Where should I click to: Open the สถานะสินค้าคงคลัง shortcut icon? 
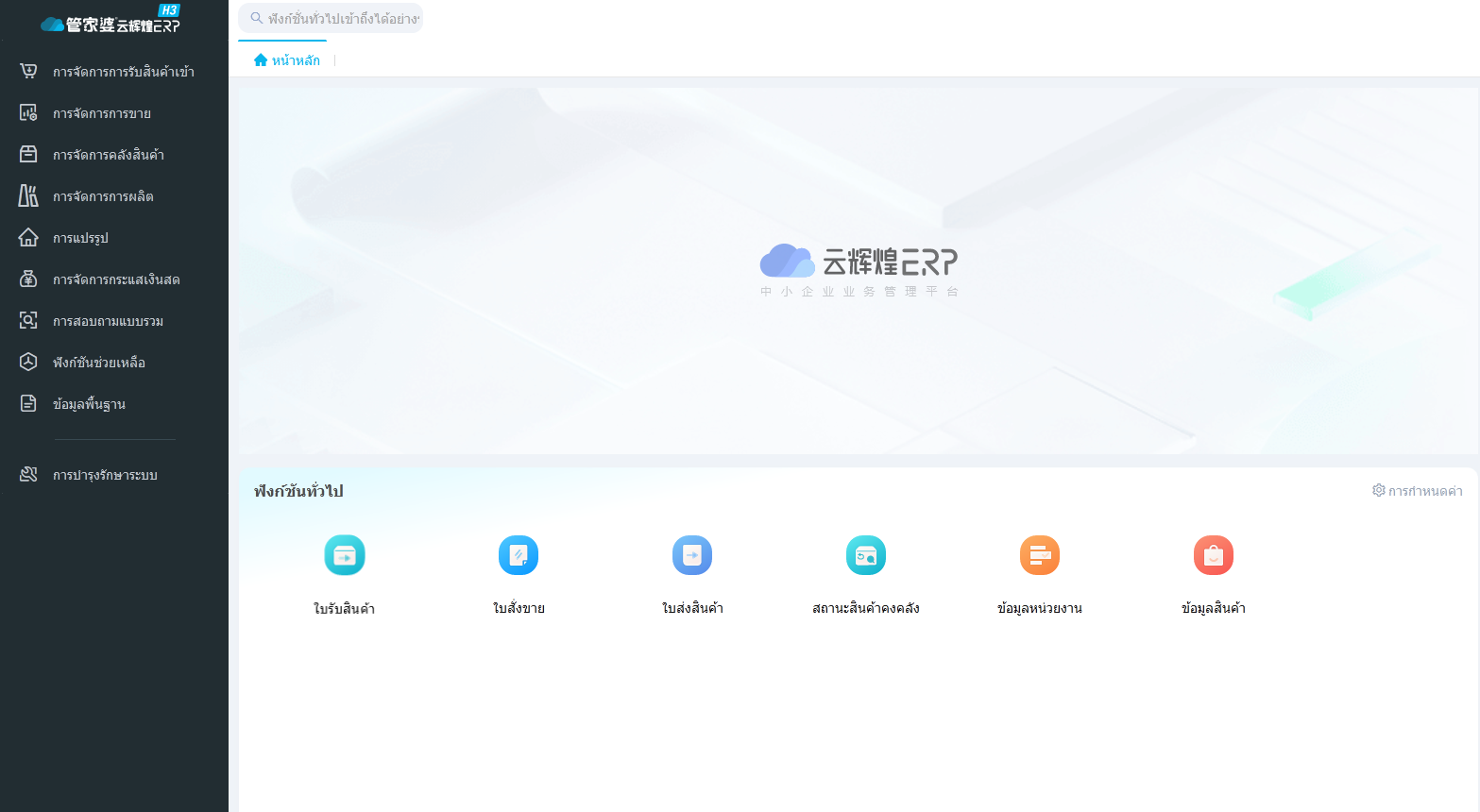coord(866,555)
